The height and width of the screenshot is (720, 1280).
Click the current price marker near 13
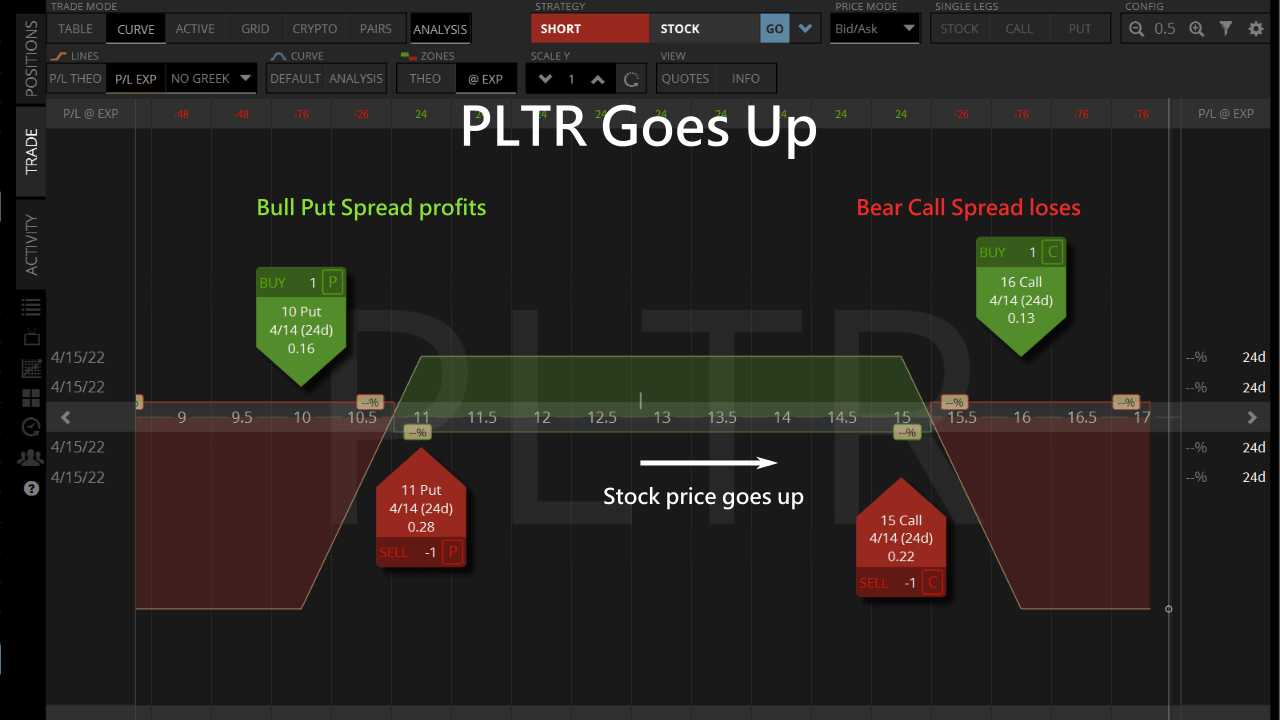click(641, 400)
